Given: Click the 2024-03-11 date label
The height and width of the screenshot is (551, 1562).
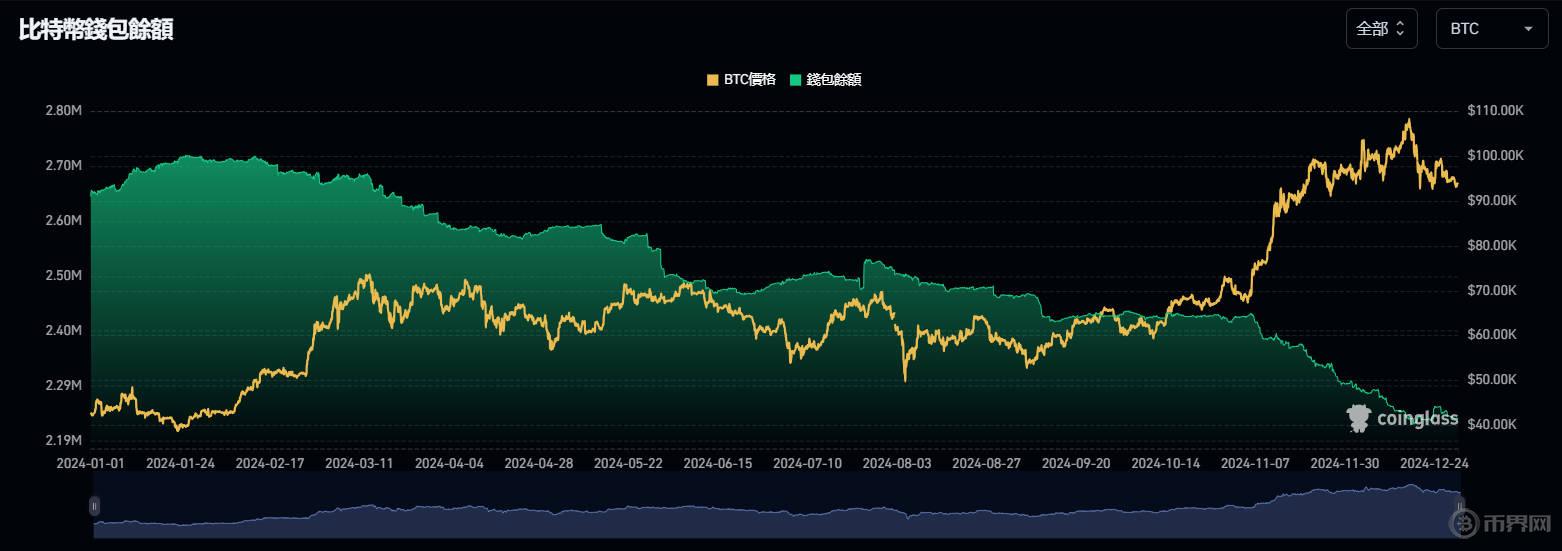Looking at the screenshot, I should click(x=359, y=464).
